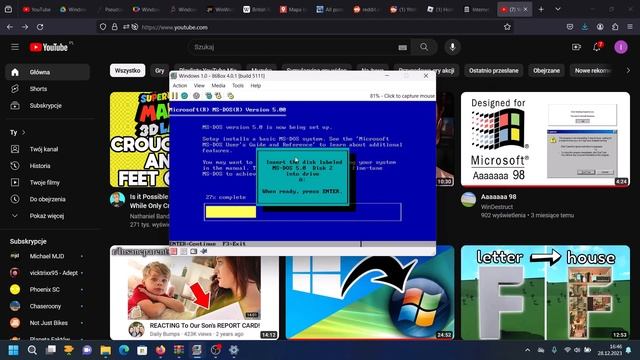The width and height of the screenshot is (640, 360).
Task: Open the Action menu in 86Box
Action: [180, 86]
